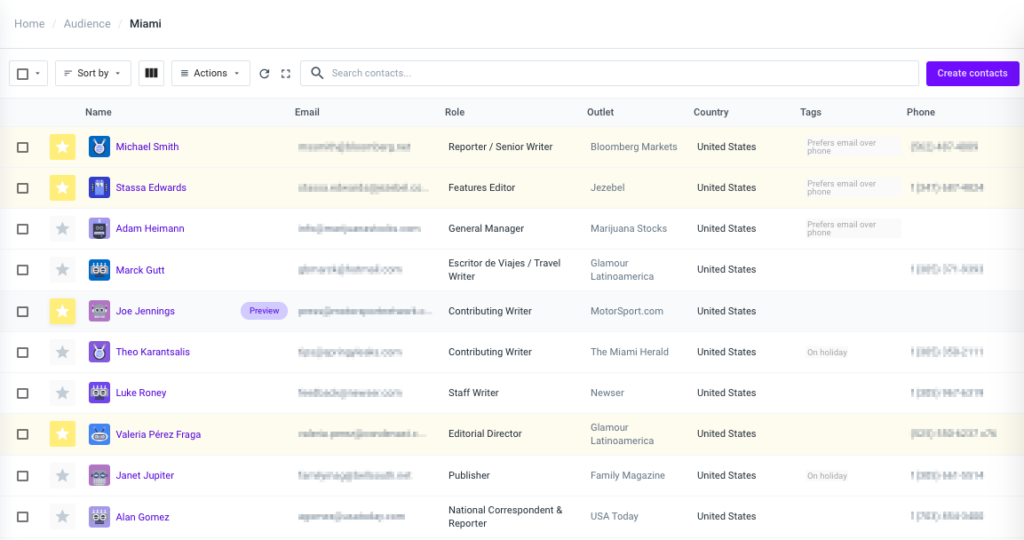Check the box for Stassa Edwards
The height and width of the screenshot is (540, 1024).
coord(23,188)
